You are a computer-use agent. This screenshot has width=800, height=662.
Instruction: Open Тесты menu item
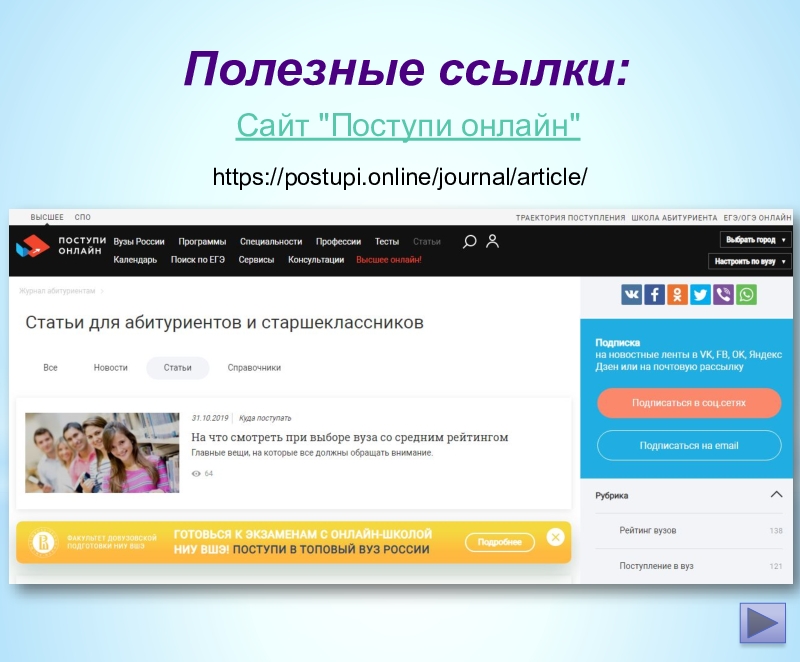(387, 242)
